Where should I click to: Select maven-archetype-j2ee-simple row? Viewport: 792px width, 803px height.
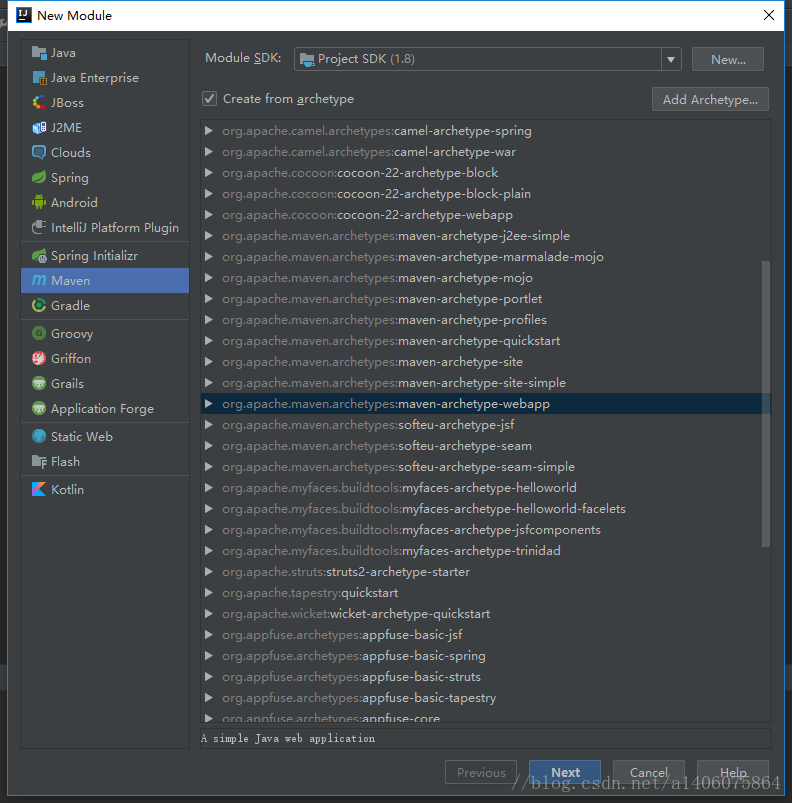485,236
